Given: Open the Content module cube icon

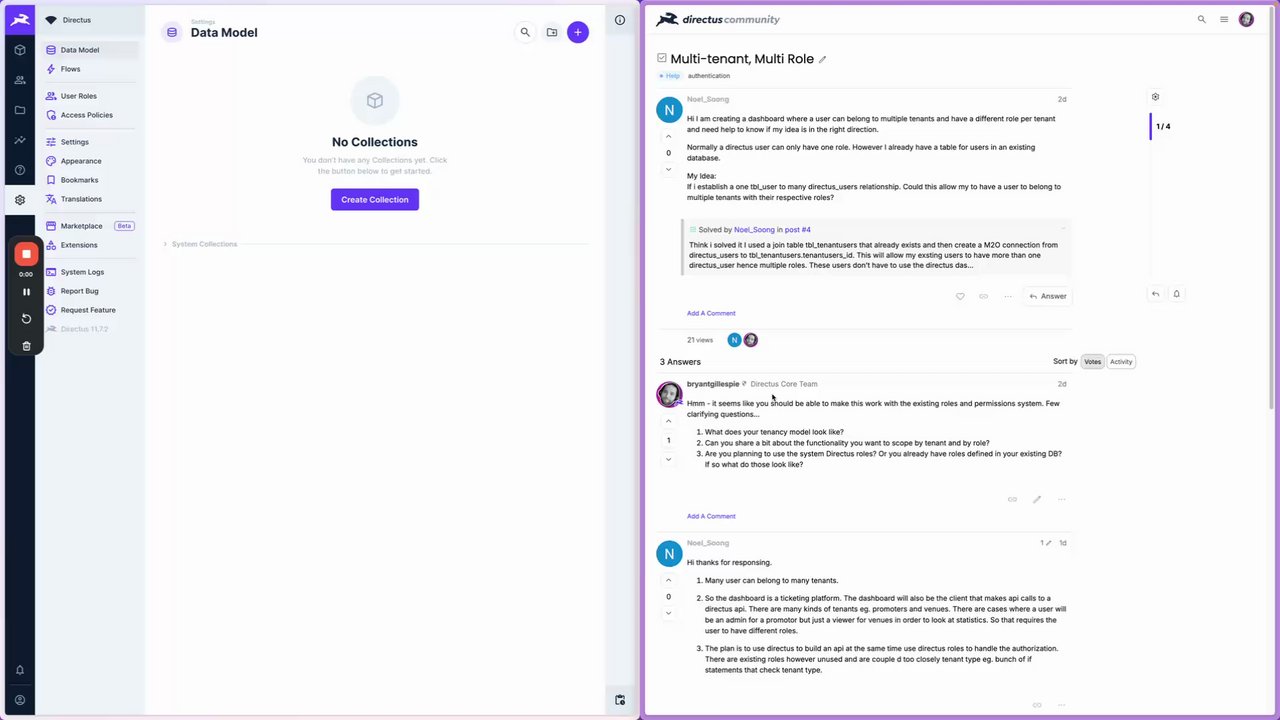Looking at the screenshot, I should tap(20, 49).
